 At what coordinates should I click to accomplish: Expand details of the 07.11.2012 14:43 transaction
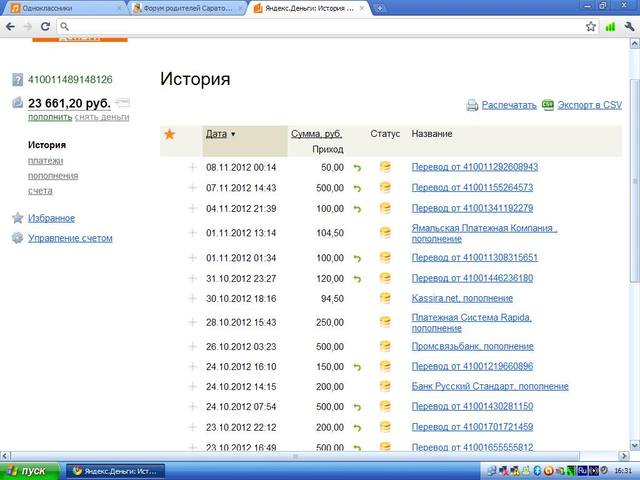pos(192,188)
